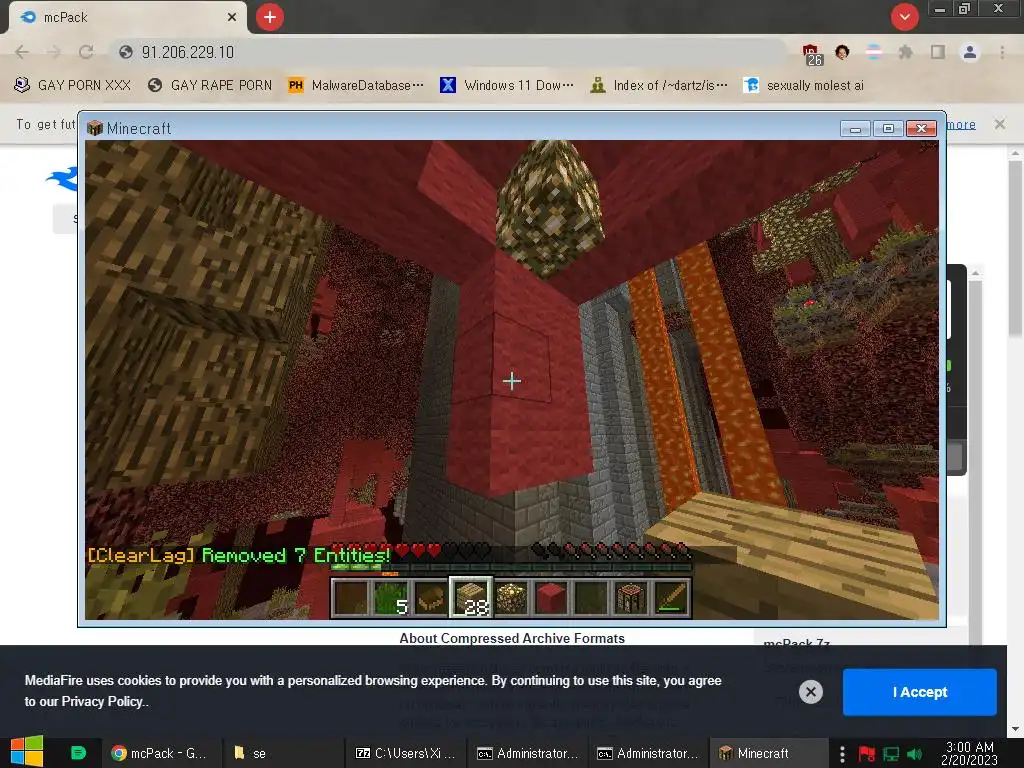Image resolution: width=1024 pixels, height=768 pixels.
Task: Click the address bar showing 91.206.229.10
Action: [x=451, y=52]
